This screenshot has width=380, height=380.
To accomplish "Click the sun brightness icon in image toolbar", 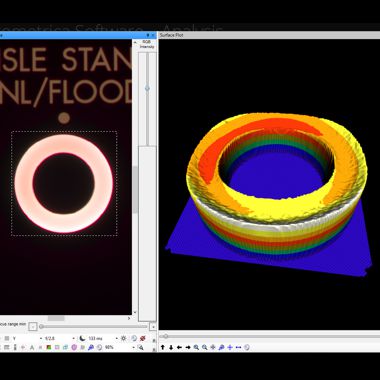I will pos(124,338).
